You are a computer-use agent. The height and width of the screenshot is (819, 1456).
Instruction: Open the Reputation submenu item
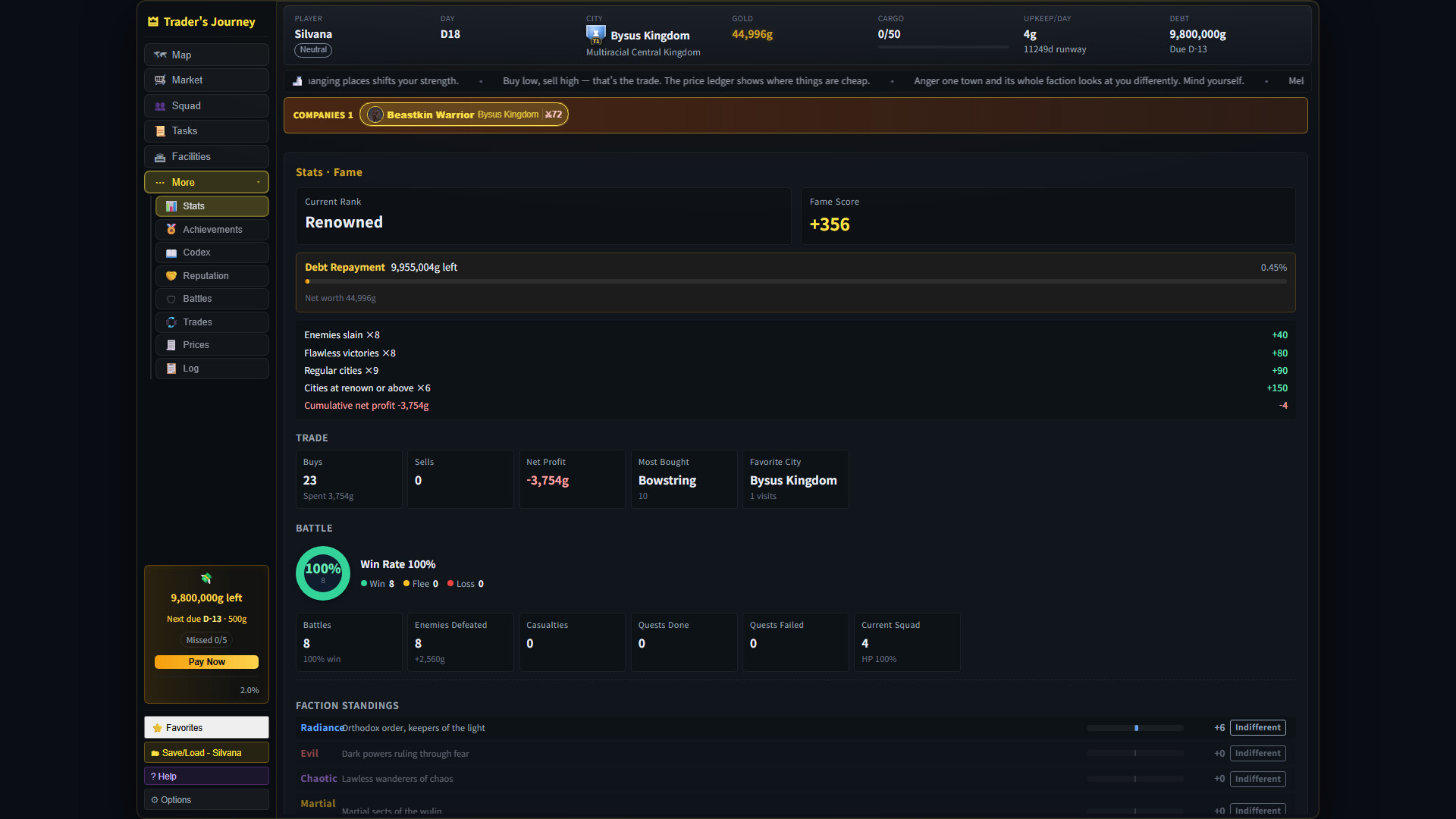coord(212,276)
